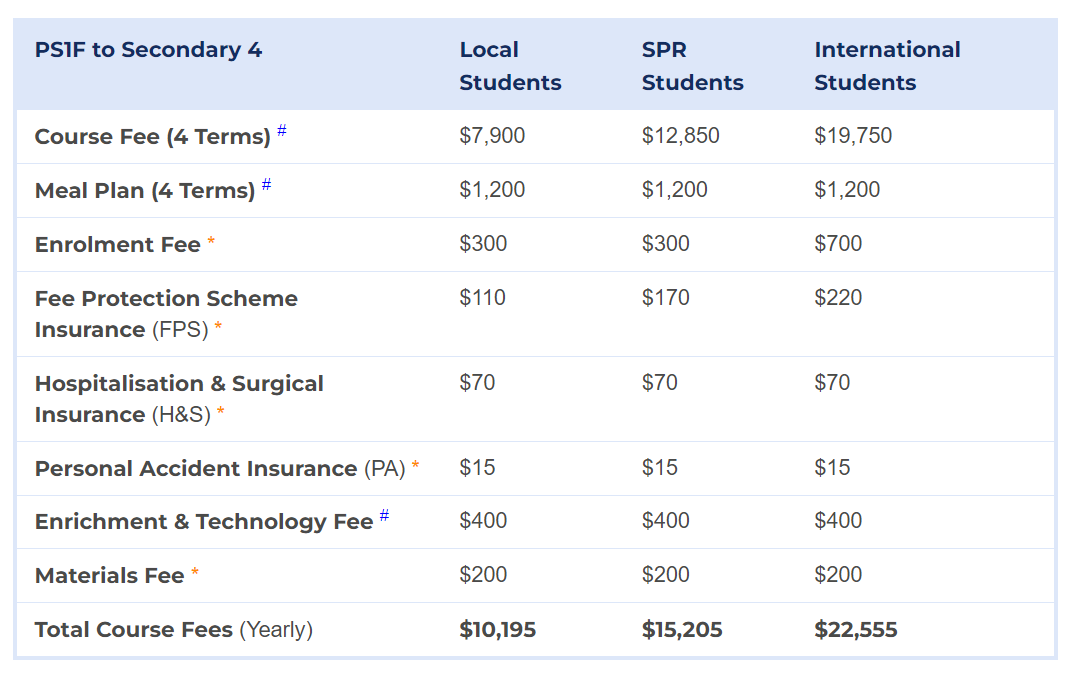Click the orange asterisk next to Enrolment Fee

click(x=211, y=241)
